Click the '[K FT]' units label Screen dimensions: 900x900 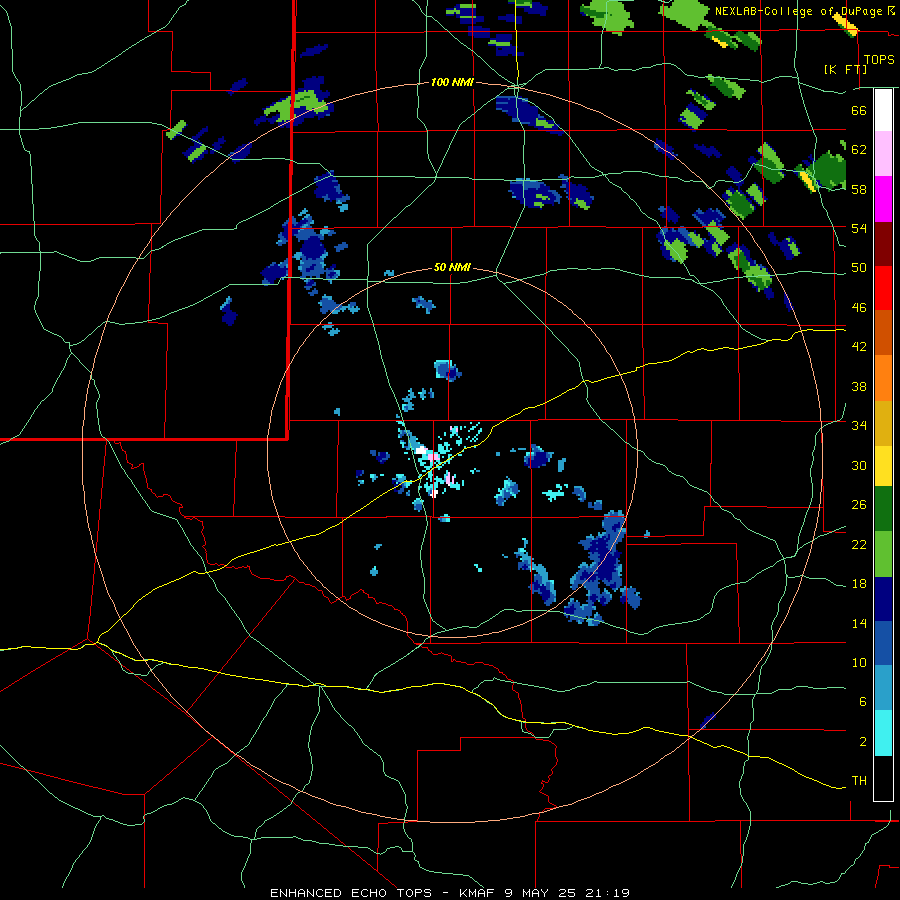[845, 69]
